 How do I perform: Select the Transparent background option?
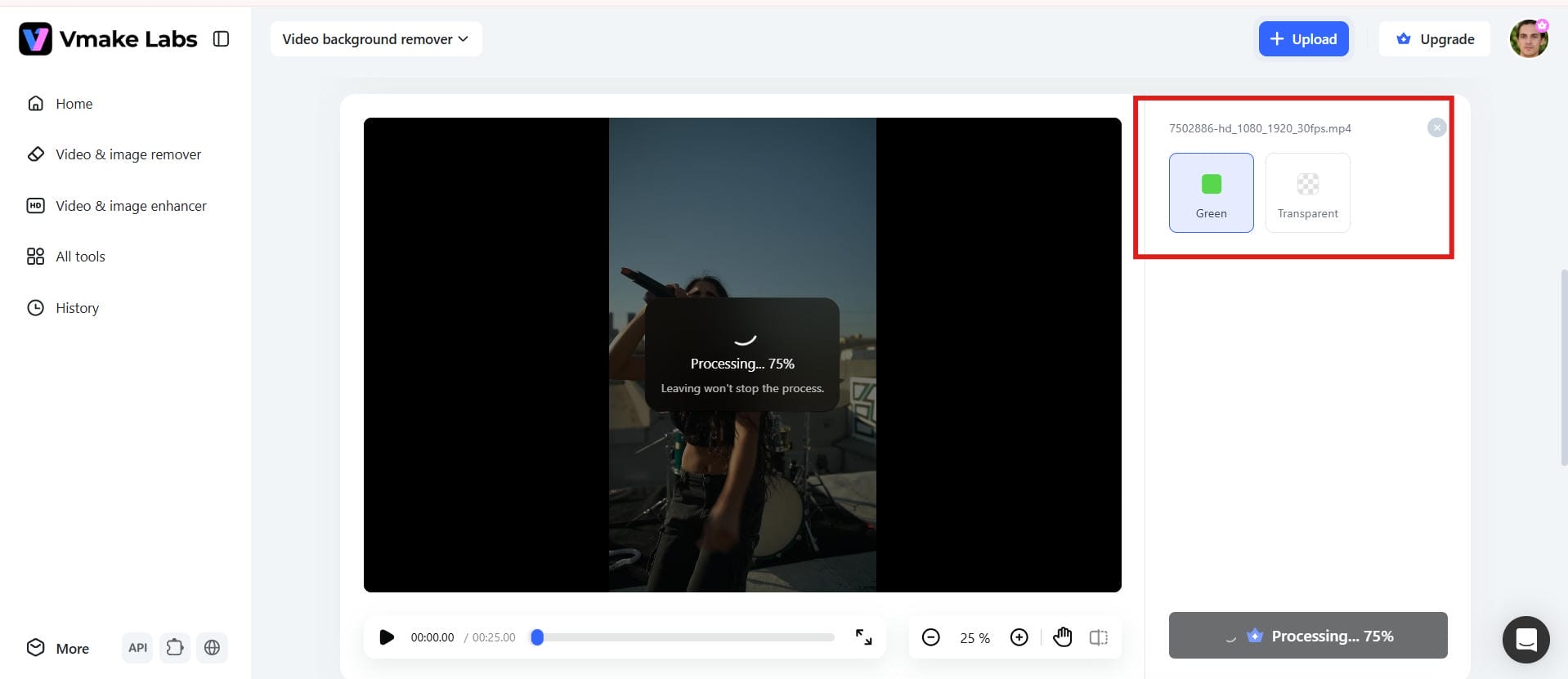(x=1307, y=193)
